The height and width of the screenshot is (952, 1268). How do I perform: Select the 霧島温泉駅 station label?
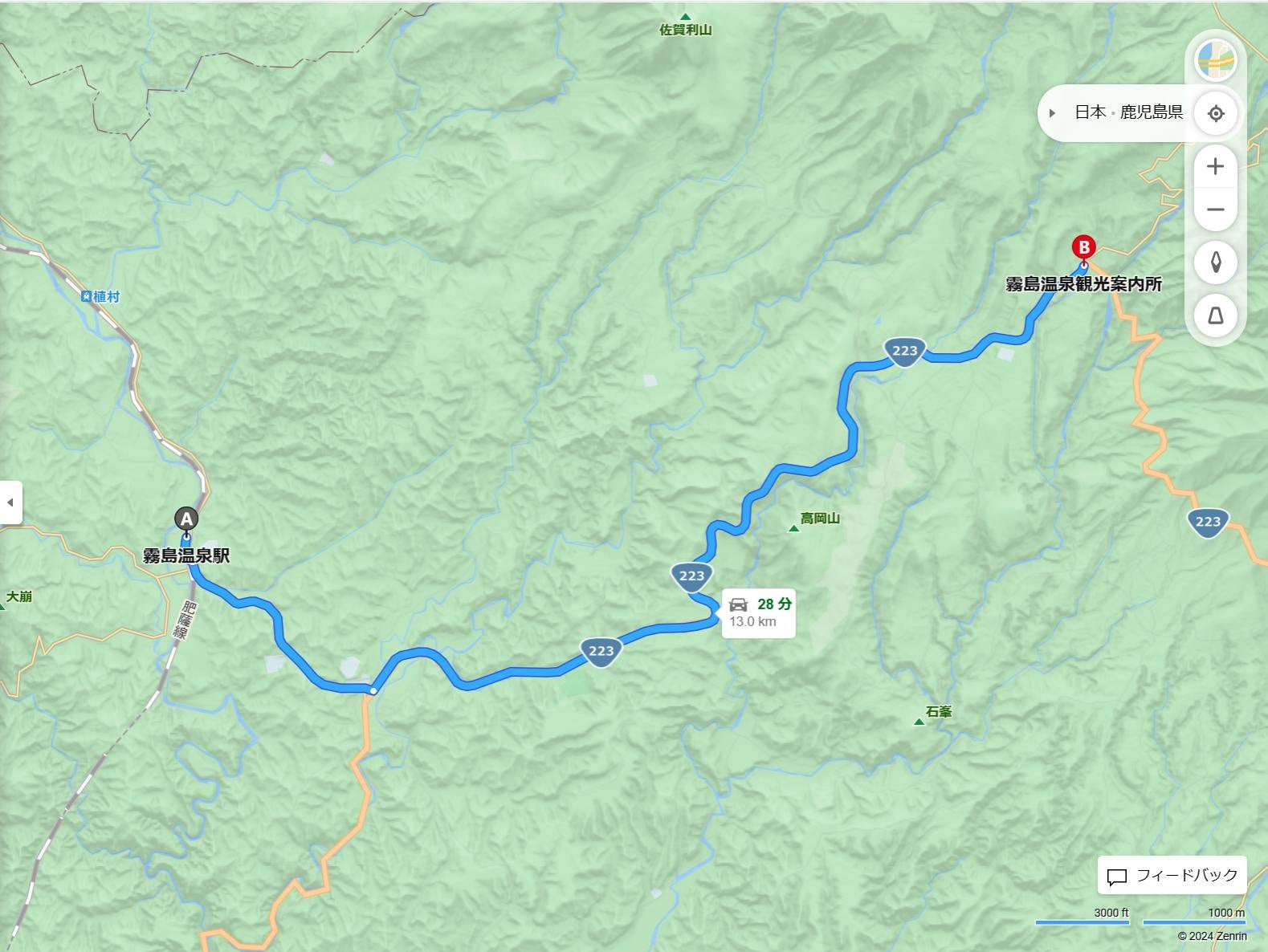(186, 555)
